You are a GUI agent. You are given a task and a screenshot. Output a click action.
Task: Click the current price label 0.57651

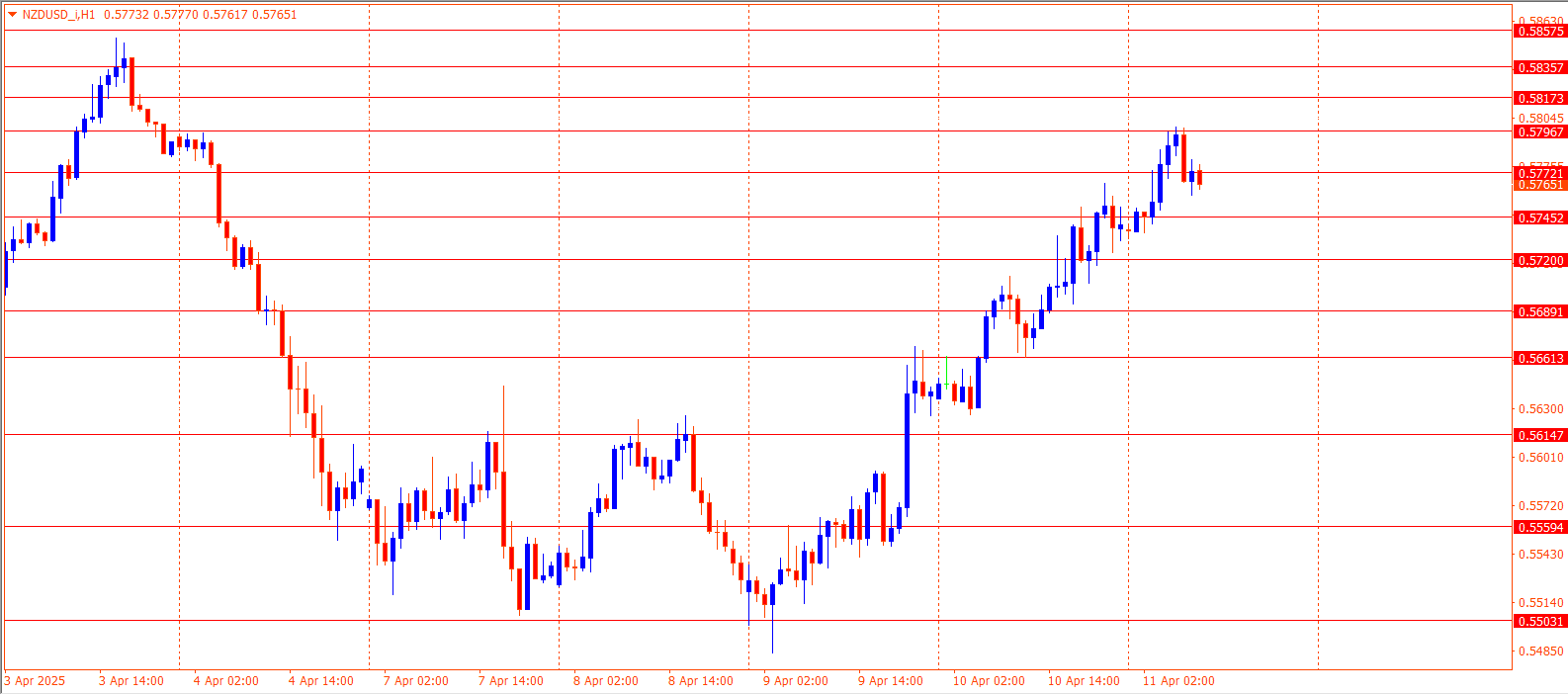(1540, 185)
